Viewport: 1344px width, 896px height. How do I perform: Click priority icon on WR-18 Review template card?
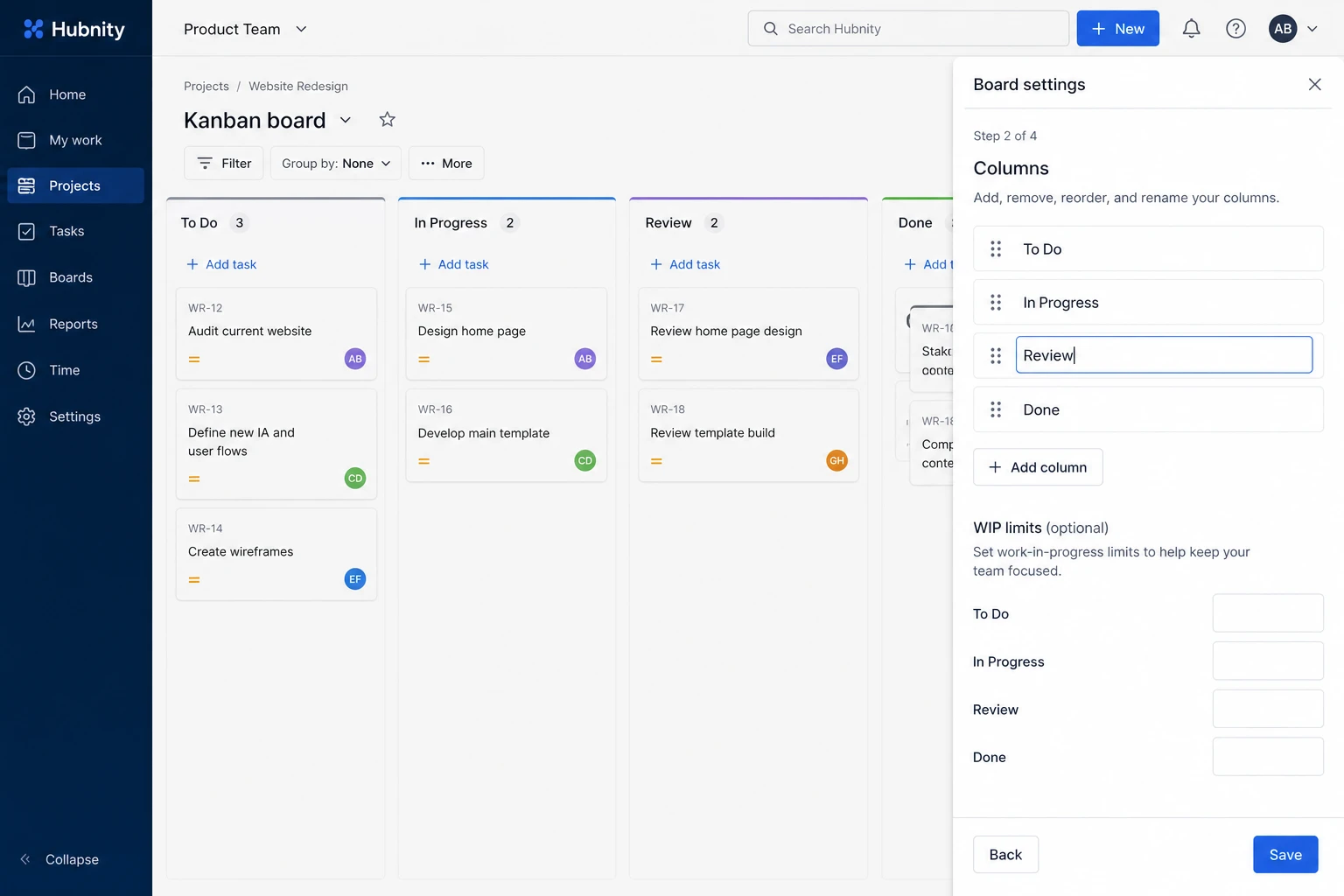tap(656, 461)
